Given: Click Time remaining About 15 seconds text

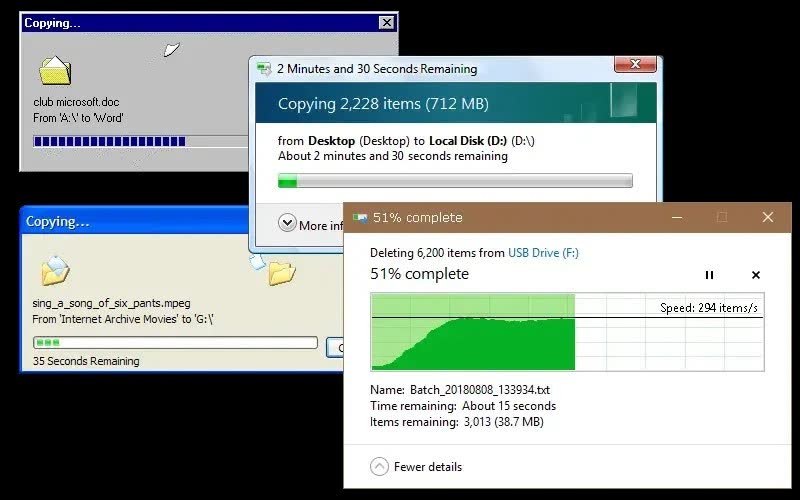Looking at the screenshot, I should [463, 406].
